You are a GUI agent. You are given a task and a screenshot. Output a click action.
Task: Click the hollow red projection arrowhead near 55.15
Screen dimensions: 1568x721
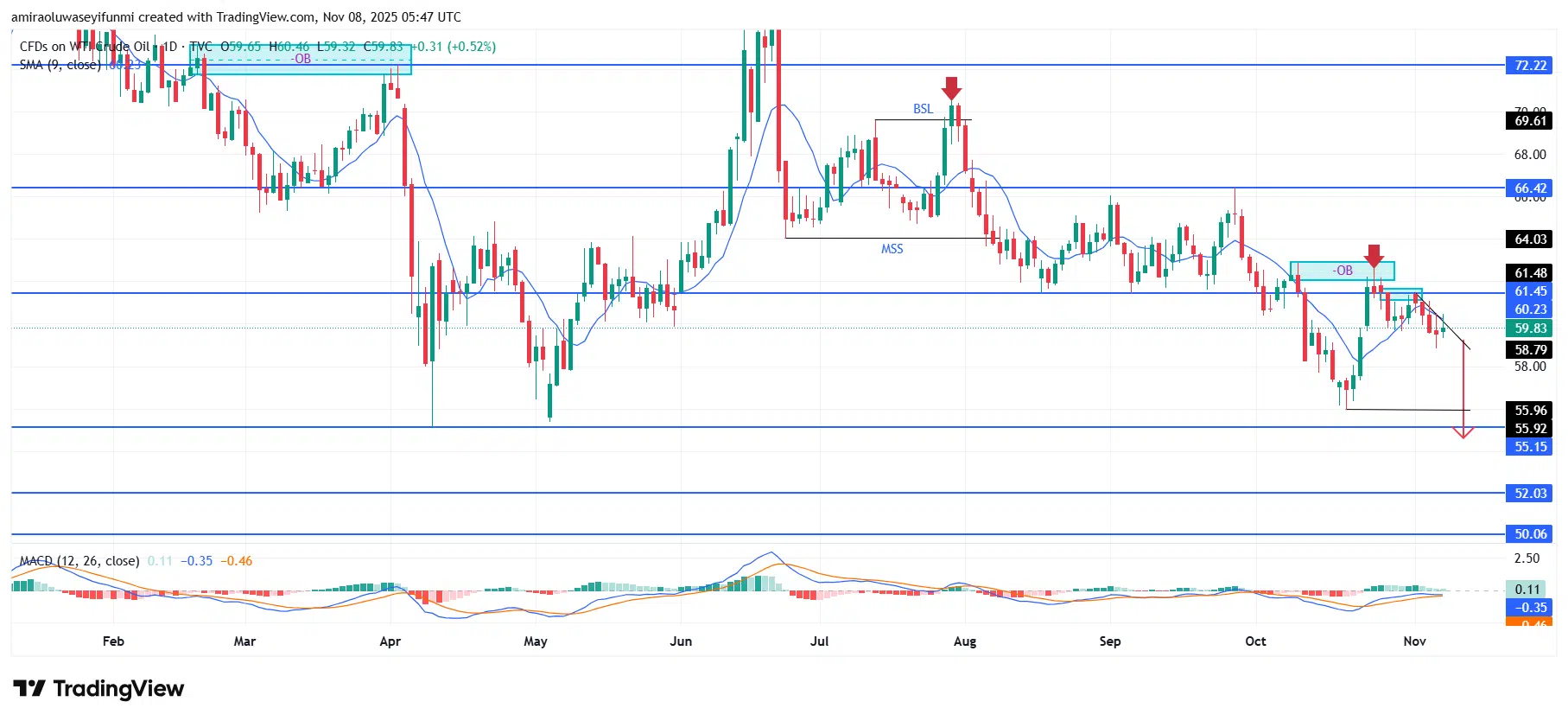click(1463, 432)
